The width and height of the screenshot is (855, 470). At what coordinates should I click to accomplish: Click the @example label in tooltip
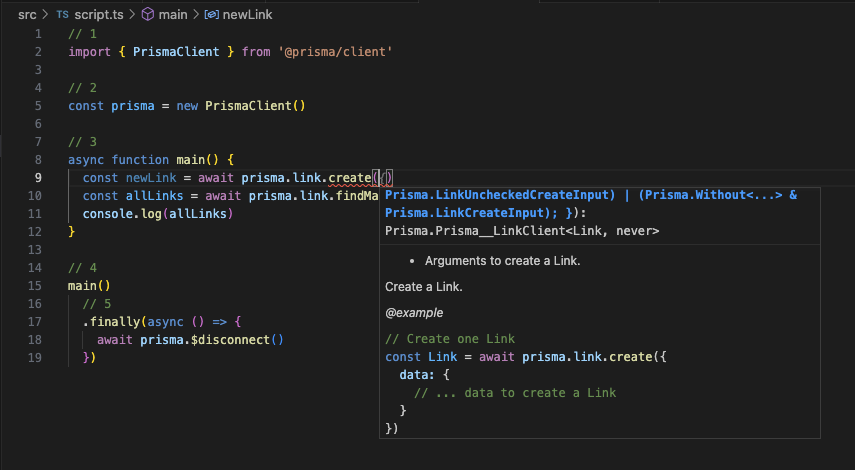point(414,312)
